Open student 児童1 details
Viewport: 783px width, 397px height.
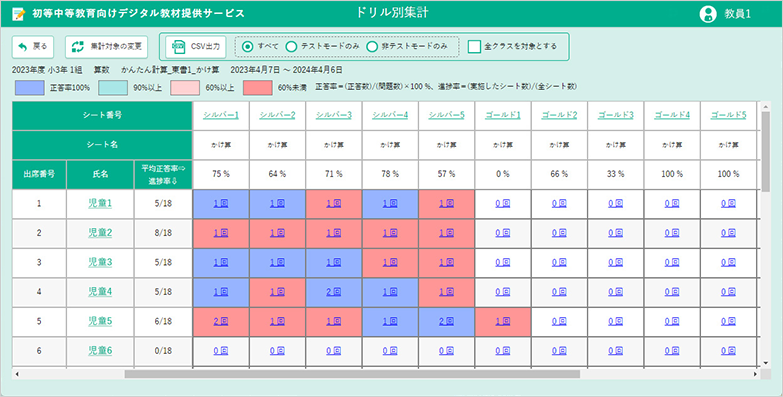pyautogui.click(x=100, y=204)
